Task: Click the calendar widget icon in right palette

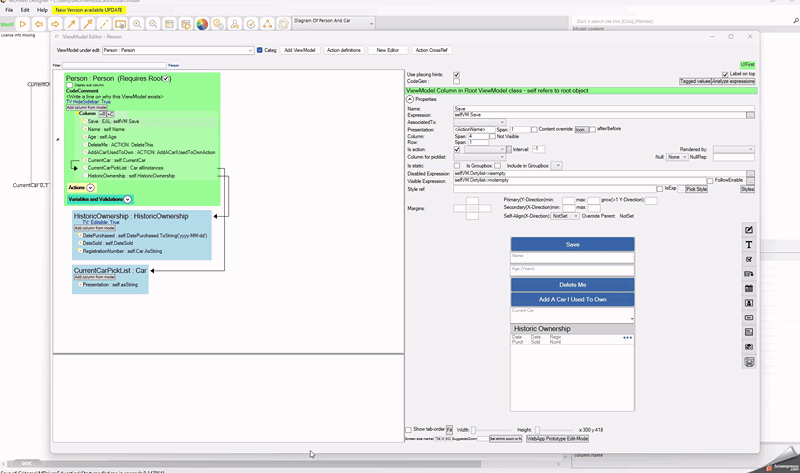Action: coord(749,288)
